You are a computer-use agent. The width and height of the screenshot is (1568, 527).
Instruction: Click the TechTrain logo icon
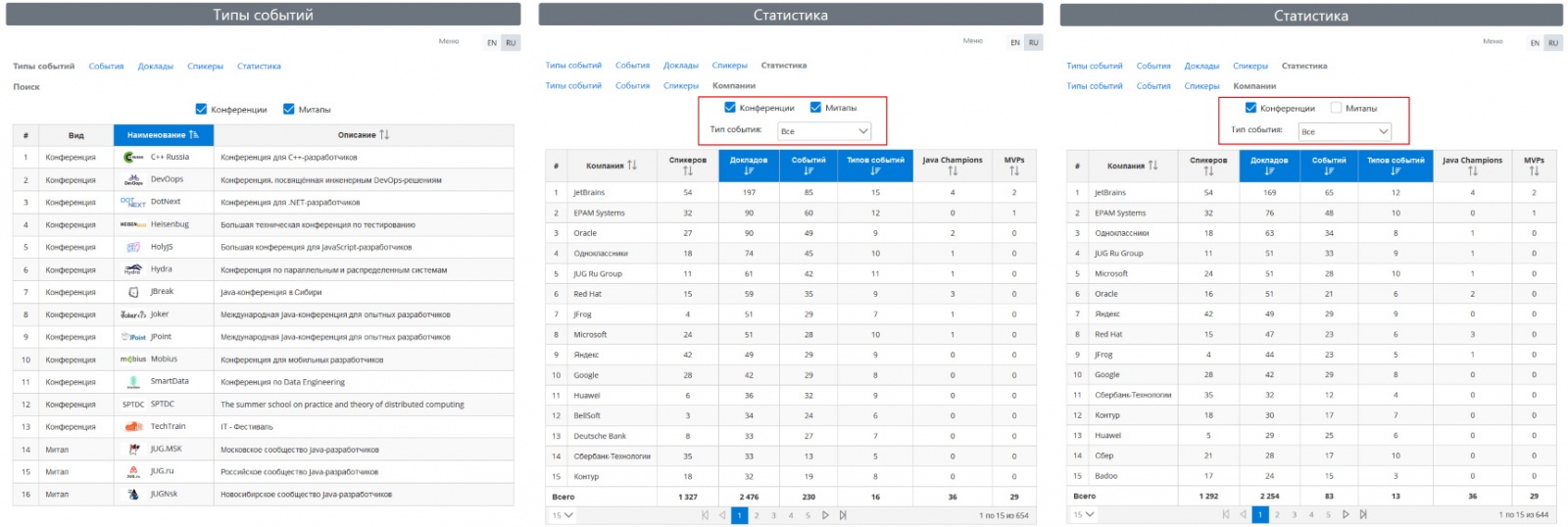click(x=133, y=426)
